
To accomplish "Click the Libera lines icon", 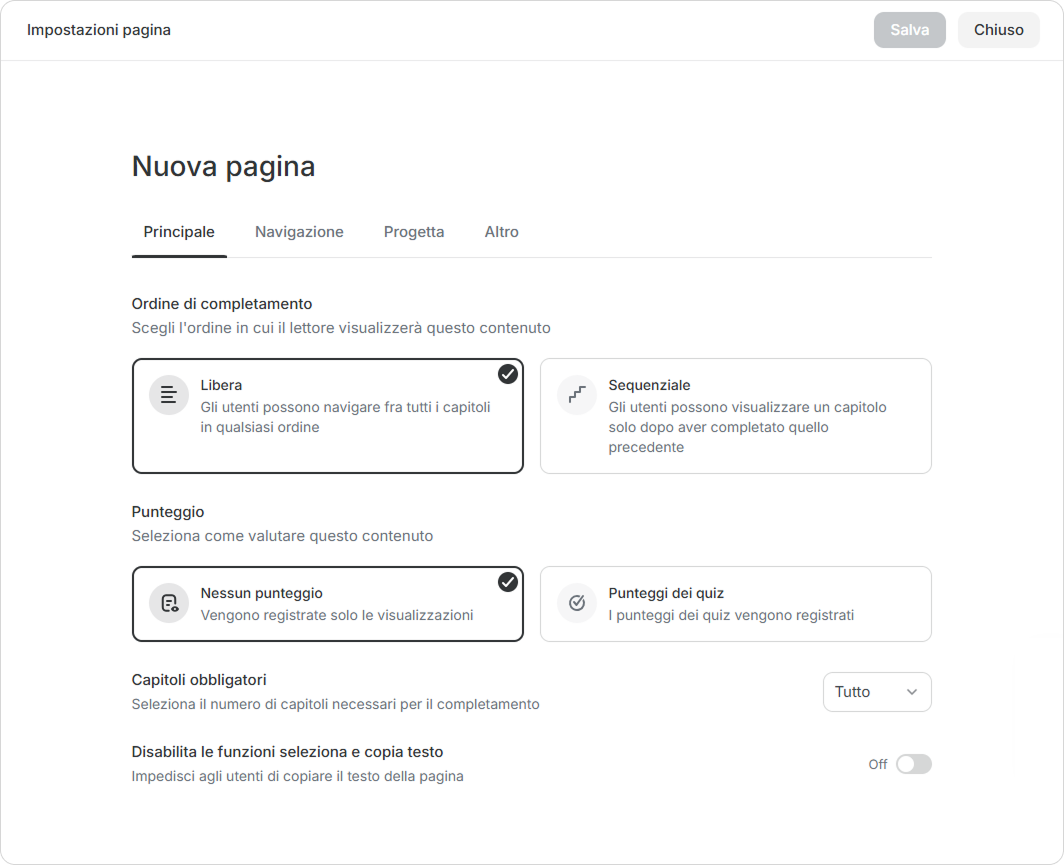I will (x=169, y=395).
